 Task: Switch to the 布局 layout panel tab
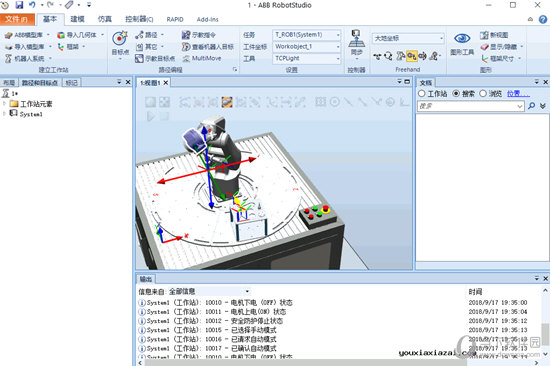(x=9, y=82)
